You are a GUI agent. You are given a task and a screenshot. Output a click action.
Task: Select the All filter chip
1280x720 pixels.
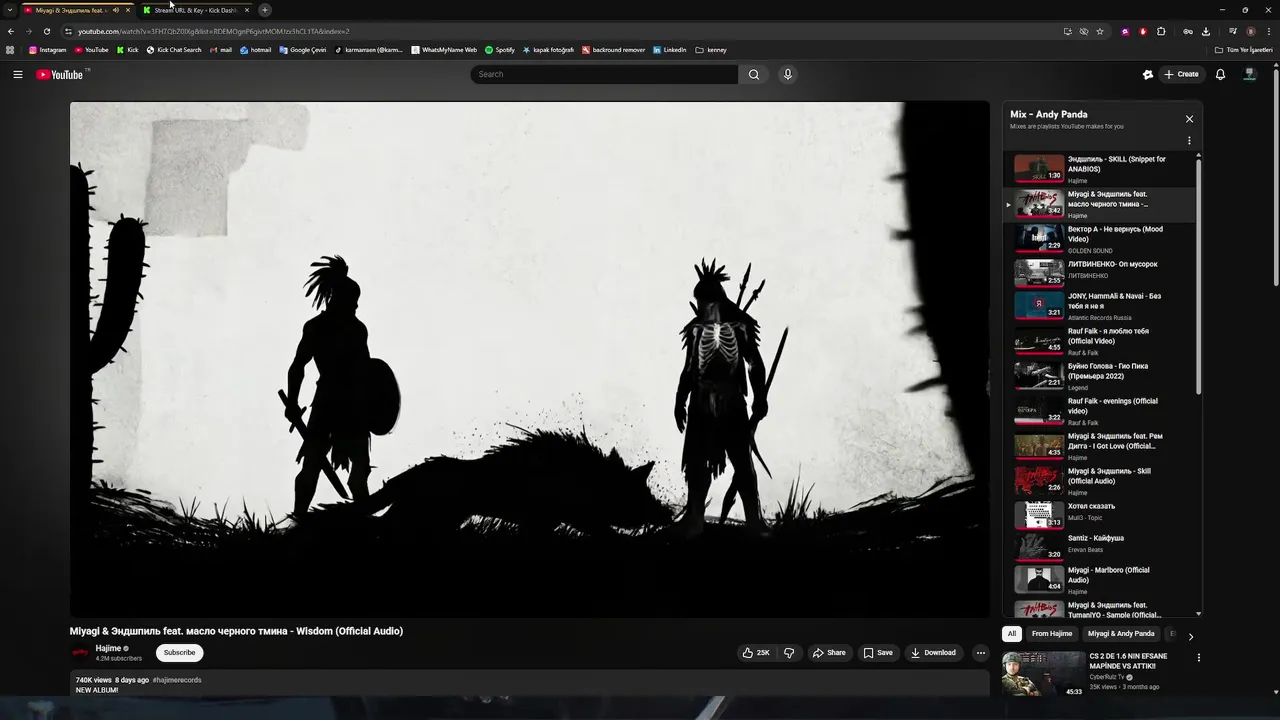tap(1012, 634)
